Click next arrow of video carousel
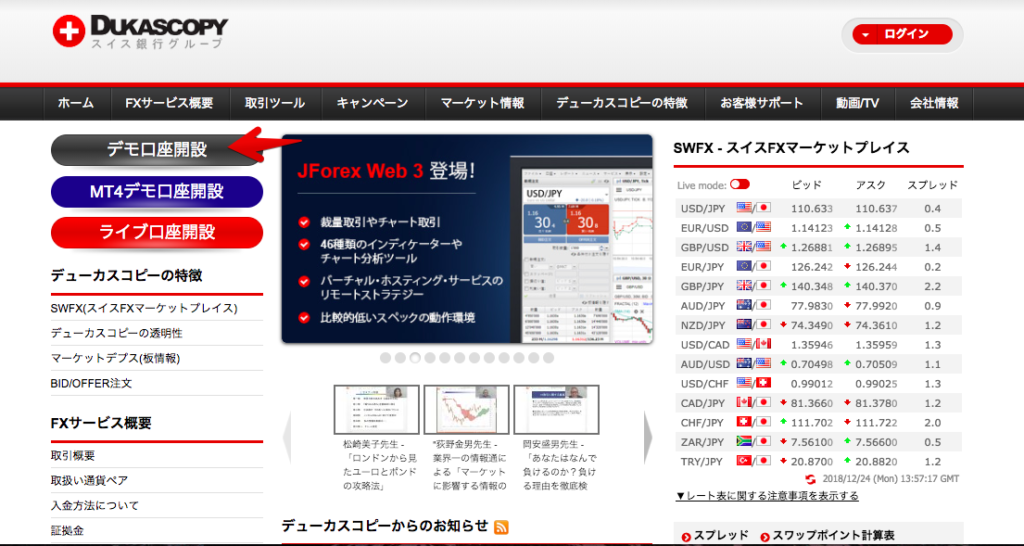This screenshot has height=546, width=1024. tap(648, 438)
